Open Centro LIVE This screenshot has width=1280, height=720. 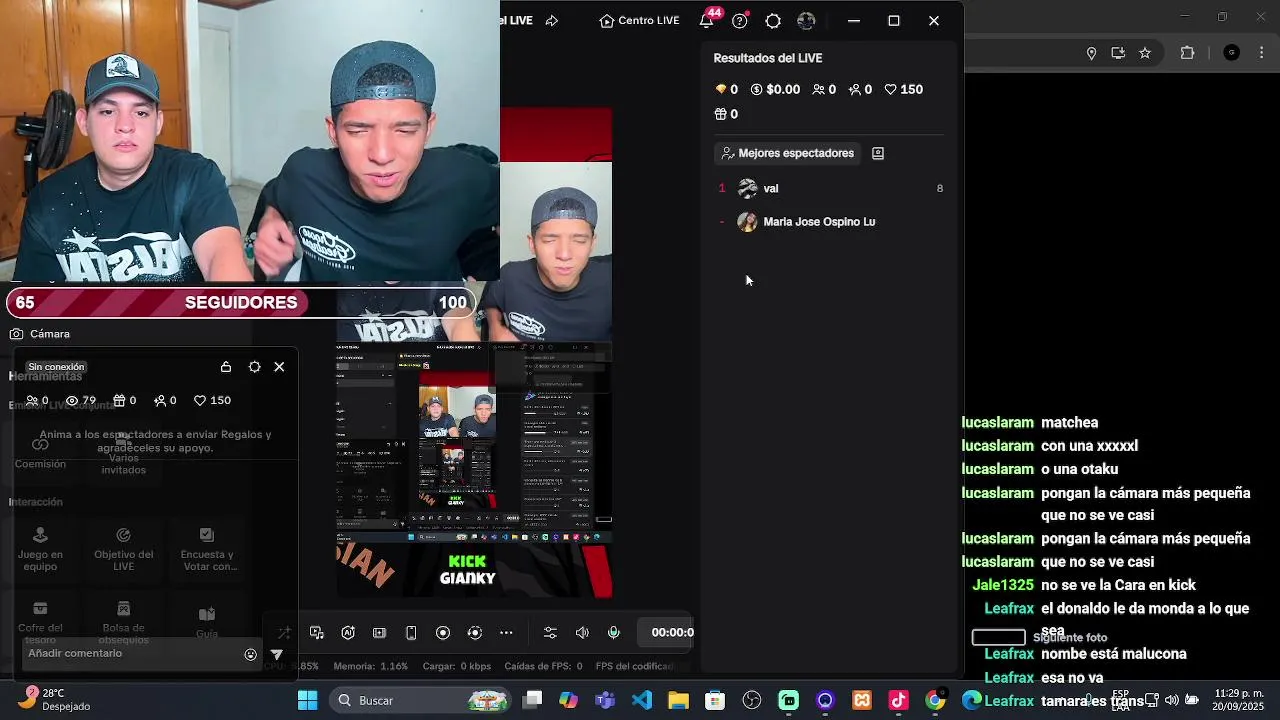pos(639,20)
